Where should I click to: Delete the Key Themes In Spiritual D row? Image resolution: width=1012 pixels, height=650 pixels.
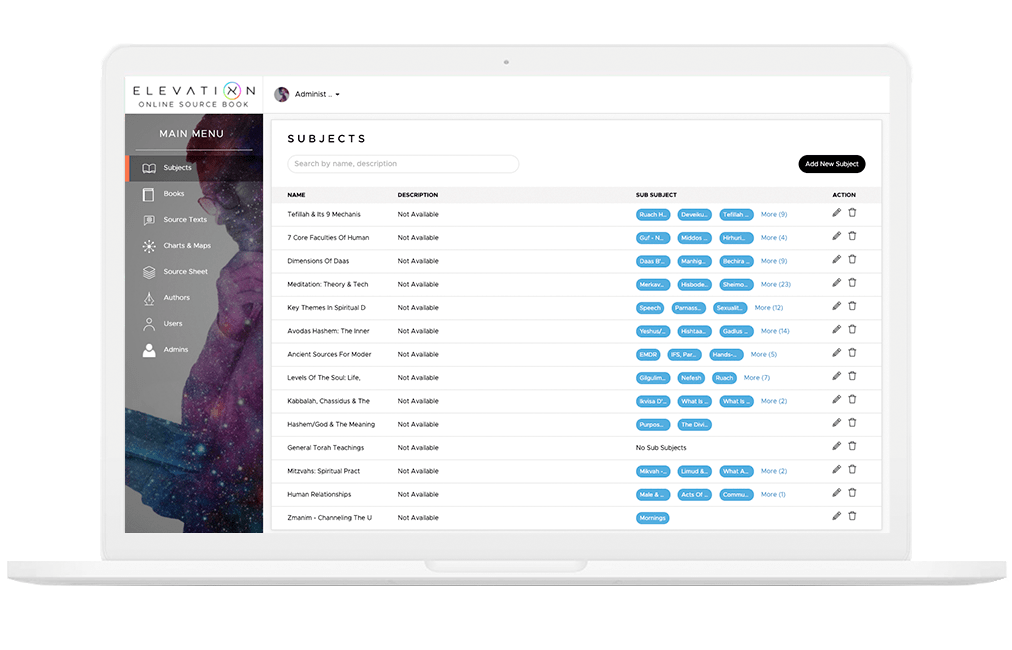[852, 305]
